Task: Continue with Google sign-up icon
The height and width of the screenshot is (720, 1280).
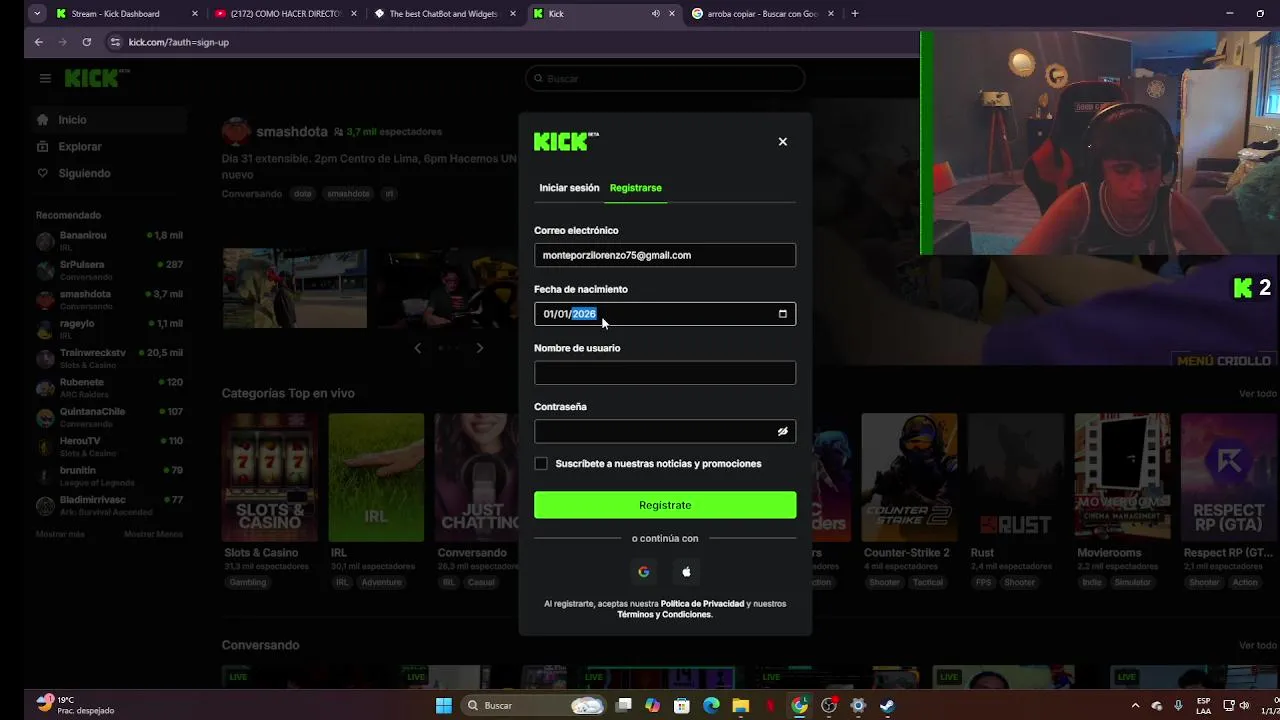Action: click(644, 572)
